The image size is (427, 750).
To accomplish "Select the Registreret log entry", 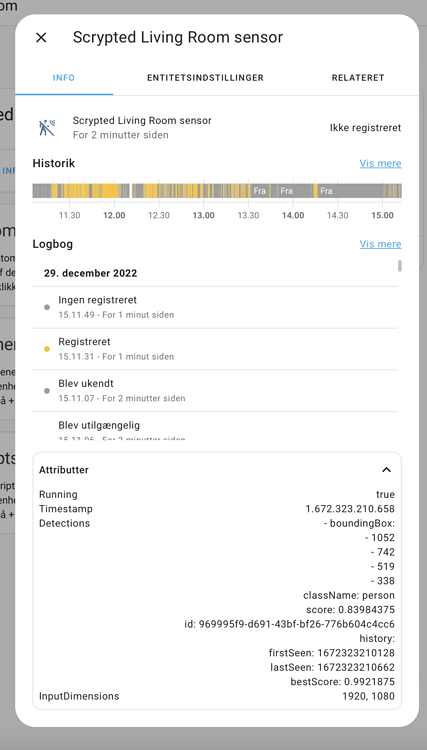I will (x=215, y=349).
